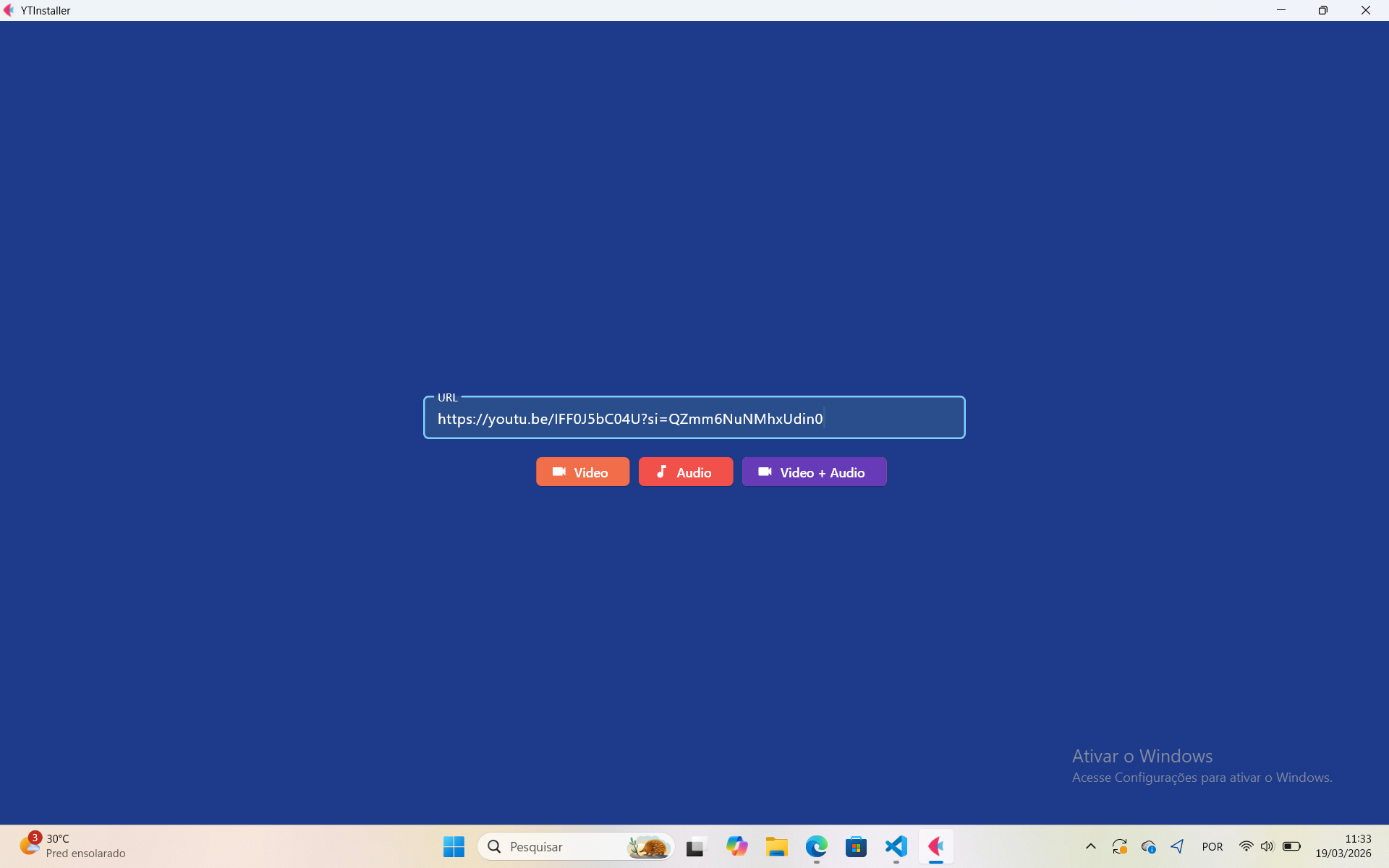Open the POR language input selector
Image resolution: width=1389 pixels, height=868 pixels.
click(1212, 846)
